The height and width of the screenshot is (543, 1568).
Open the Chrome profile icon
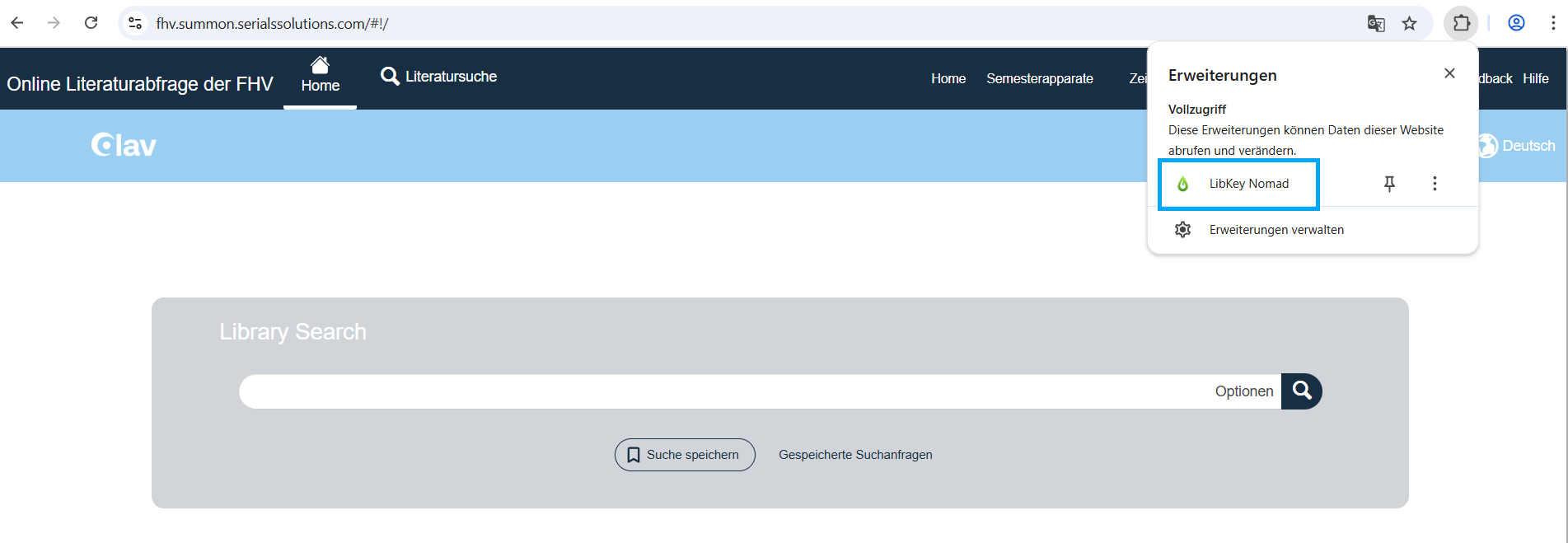pyautogui.click(x=1516, y=23)
